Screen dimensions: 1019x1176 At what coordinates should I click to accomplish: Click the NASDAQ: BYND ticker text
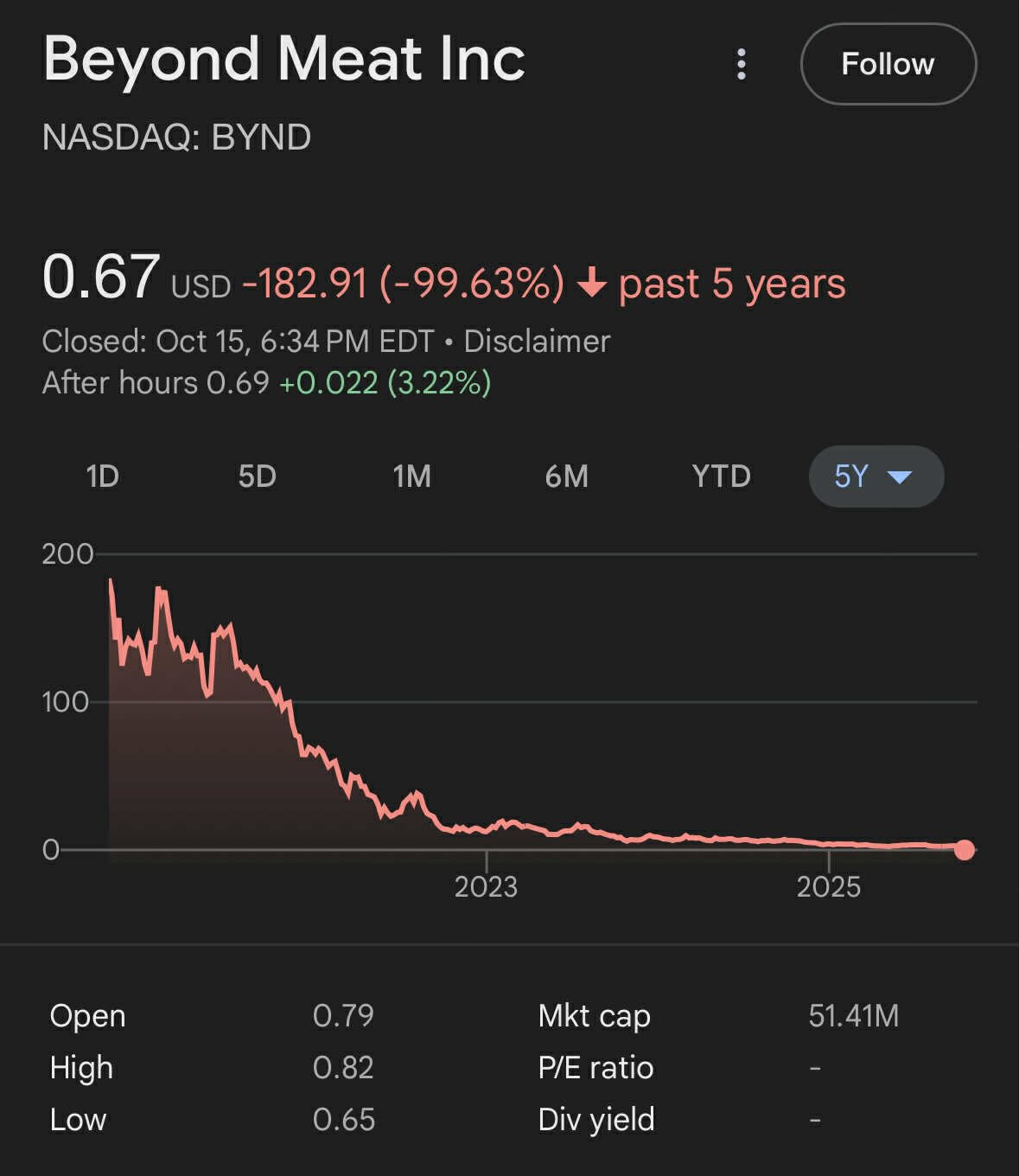[x=176, y=137]
